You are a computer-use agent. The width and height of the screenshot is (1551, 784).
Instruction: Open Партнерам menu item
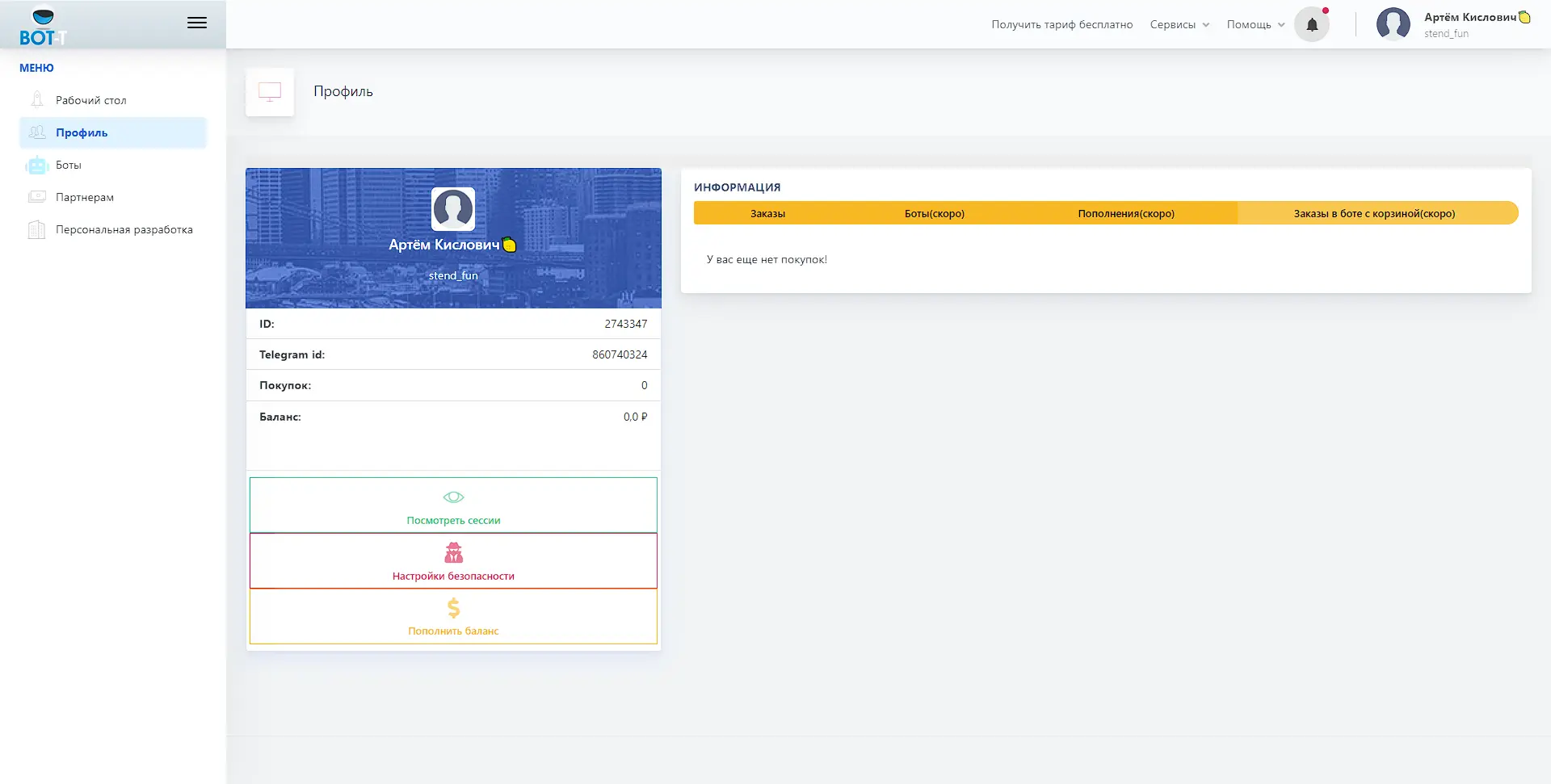[x=113, y=197]
